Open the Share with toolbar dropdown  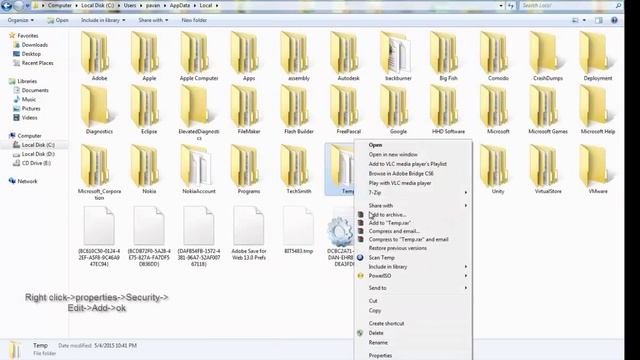tap(153, 20)
